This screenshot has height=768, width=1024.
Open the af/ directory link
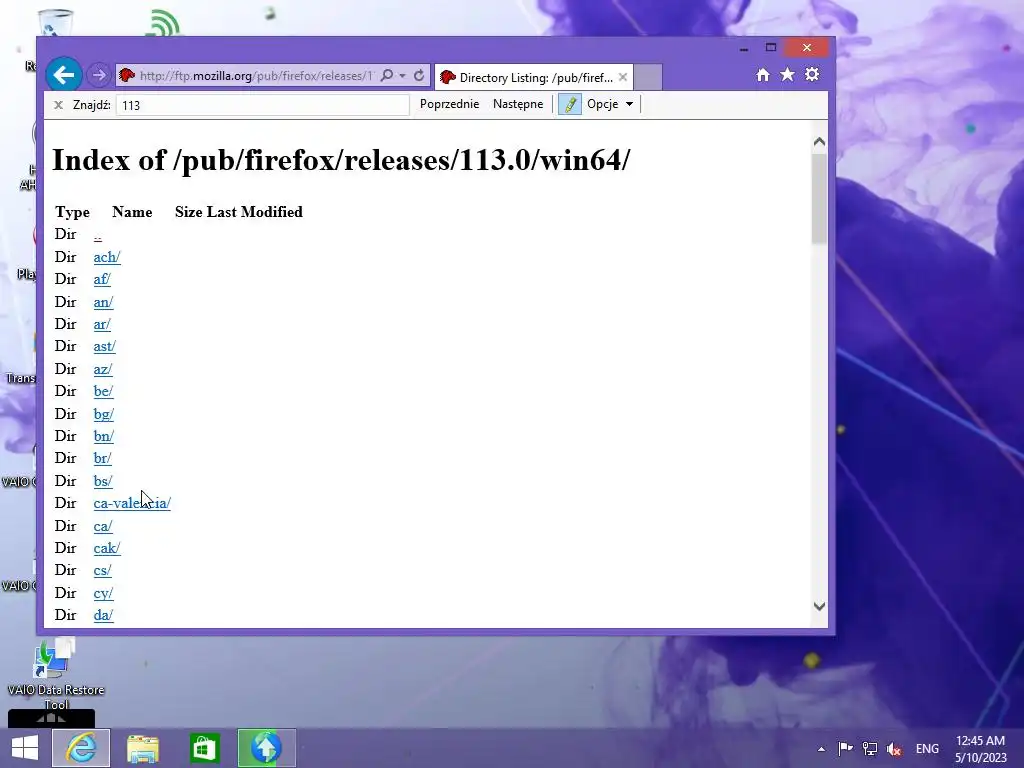102,279
